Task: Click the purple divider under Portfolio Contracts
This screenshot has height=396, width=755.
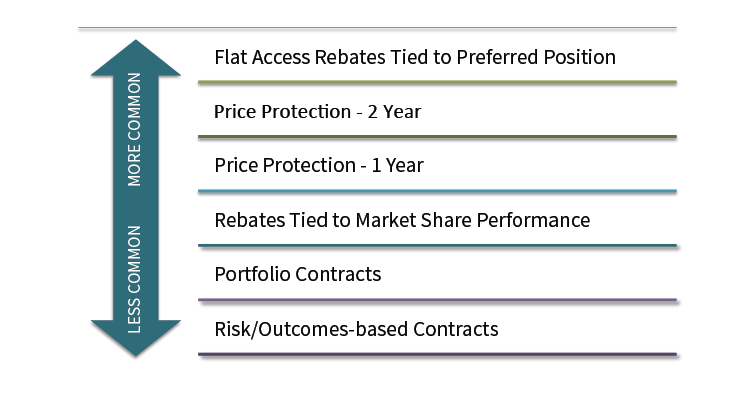Action: click(437, 300)
